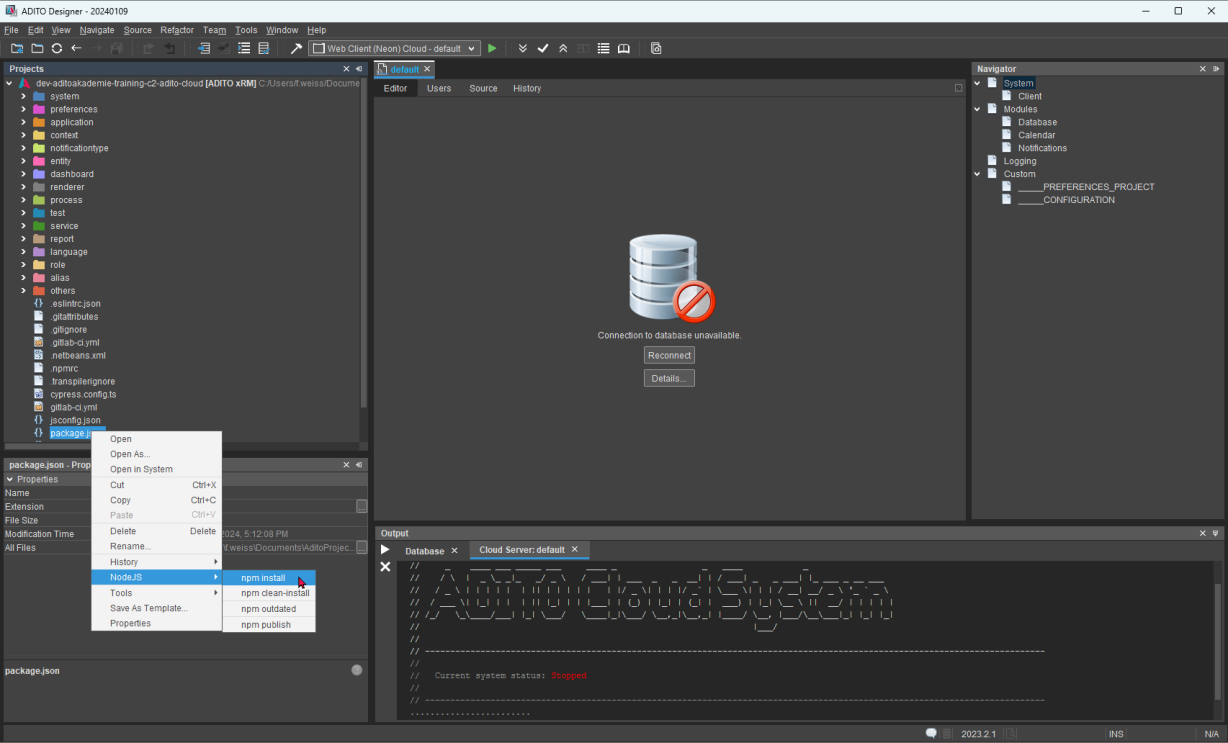Switch to the Users tab
Image resolution: width=1228 pixels, height=743 pixels.
[x=439, y=88]
